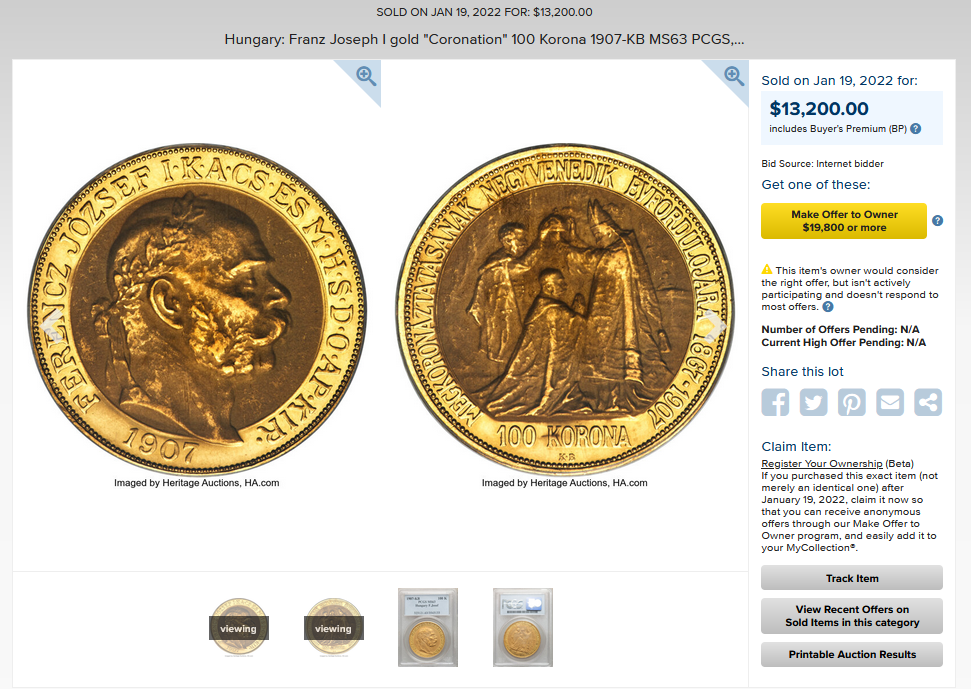The height and width of the screenshot is (689, 971).
Task: Open Buyer's Premium help icon
Action: pos(916,129)
